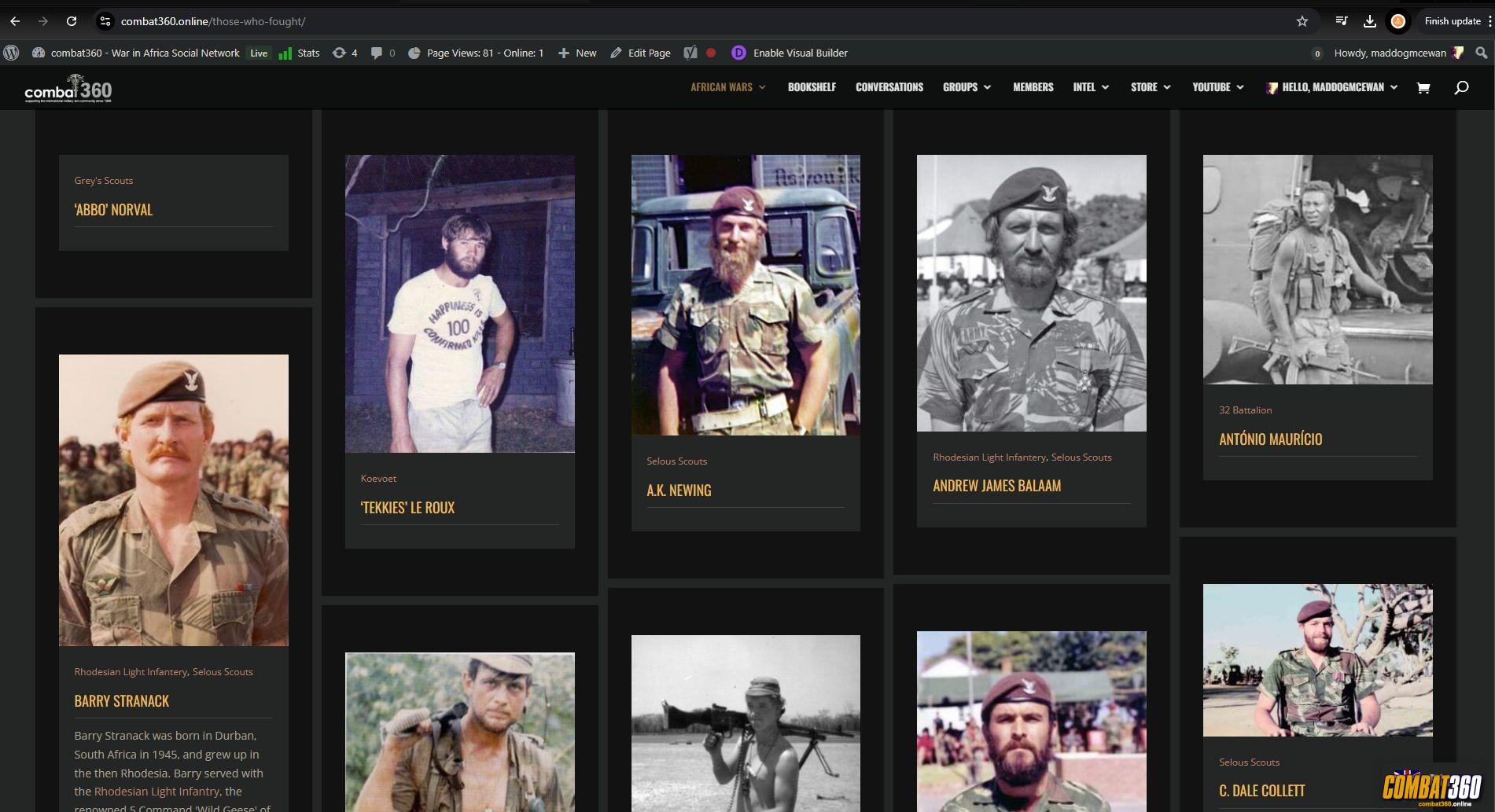Open the shopping cart icon
This screenshot has width=1495, height=812.
pos(1423,87)
